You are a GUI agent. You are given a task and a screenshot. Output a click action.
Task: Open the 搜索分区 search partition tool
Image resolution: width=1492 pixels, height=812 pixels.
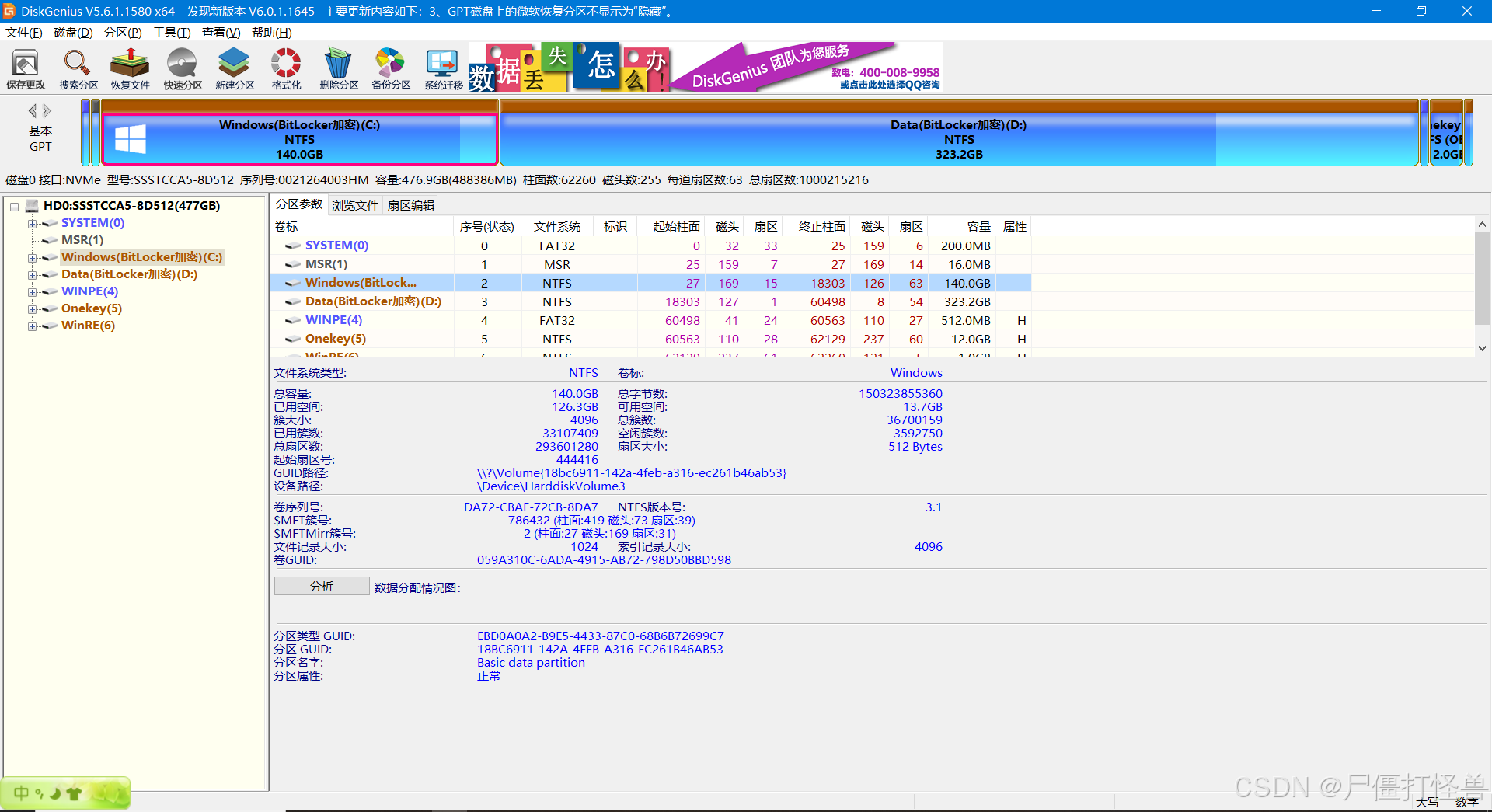[78, 69]
